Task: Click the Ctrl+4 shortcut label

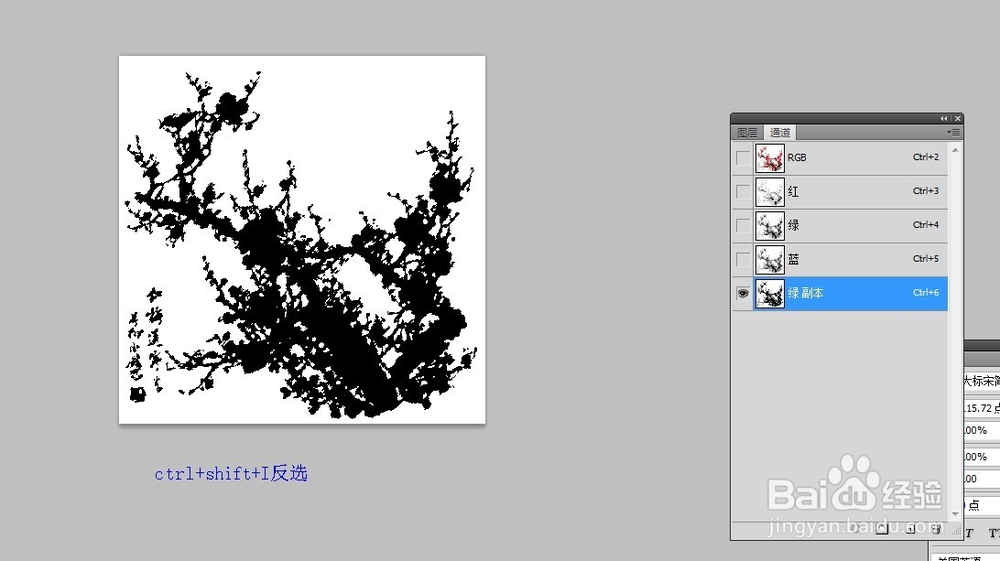Action: 925,224
